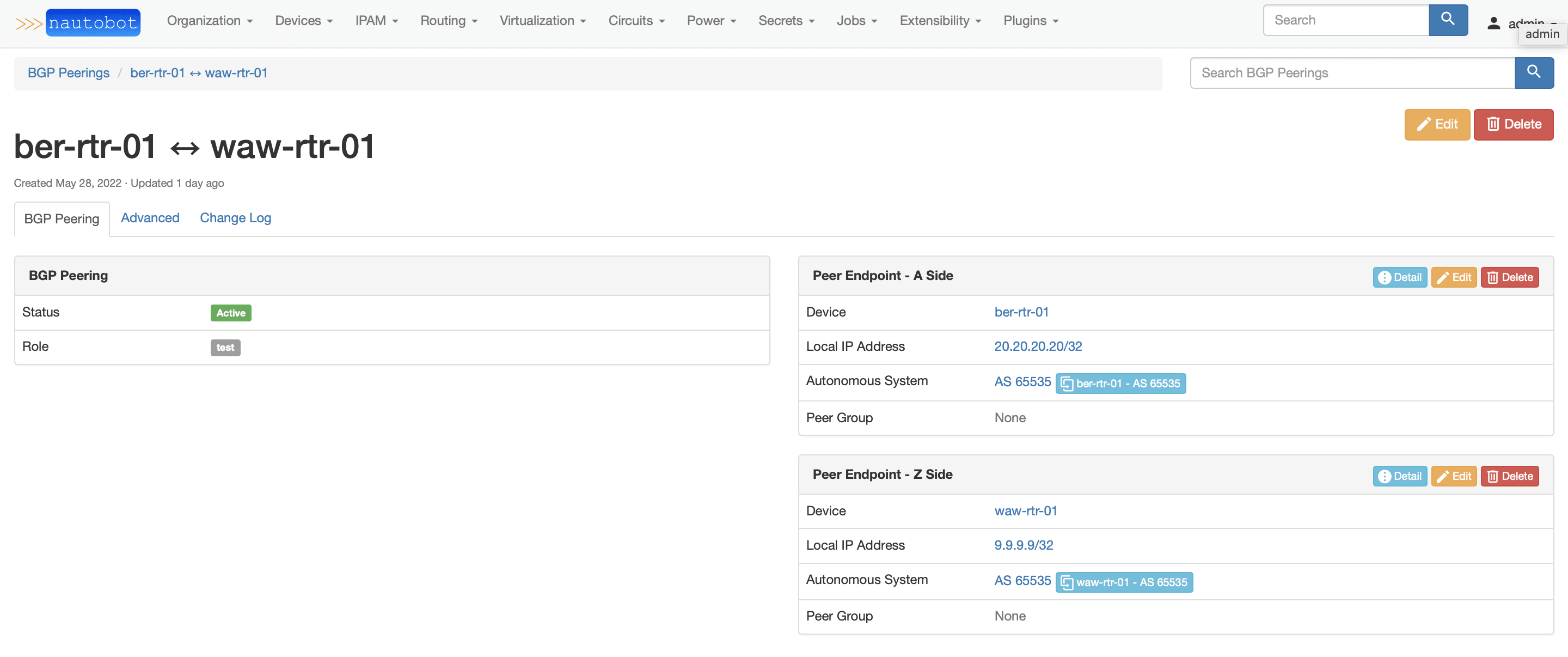This screenshot has width=1568, height=657.
Task: Open the 20.20.20.20/32 IP address link
Action: click(1038, 346)
